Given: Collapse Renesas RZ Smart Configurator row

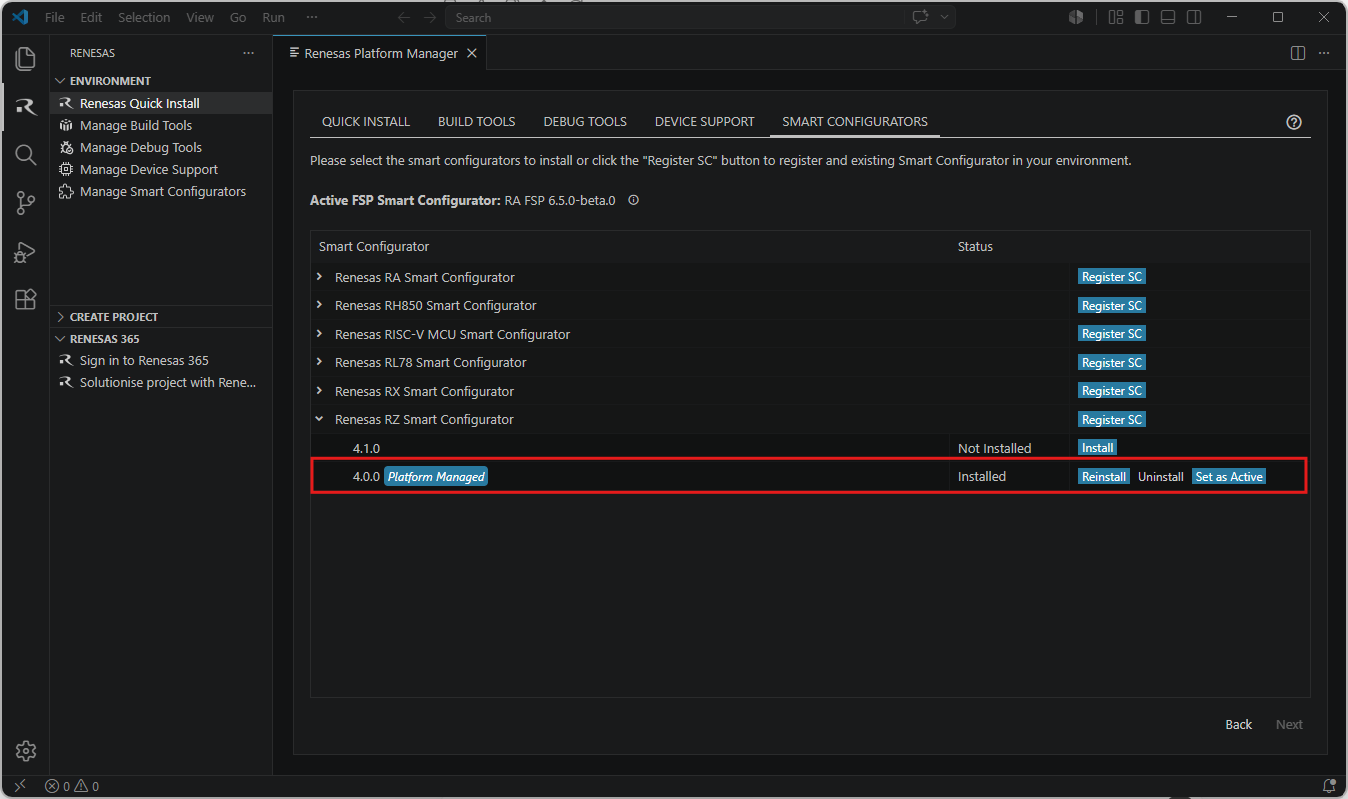Looking at the screenshot, I should [319, 419].
